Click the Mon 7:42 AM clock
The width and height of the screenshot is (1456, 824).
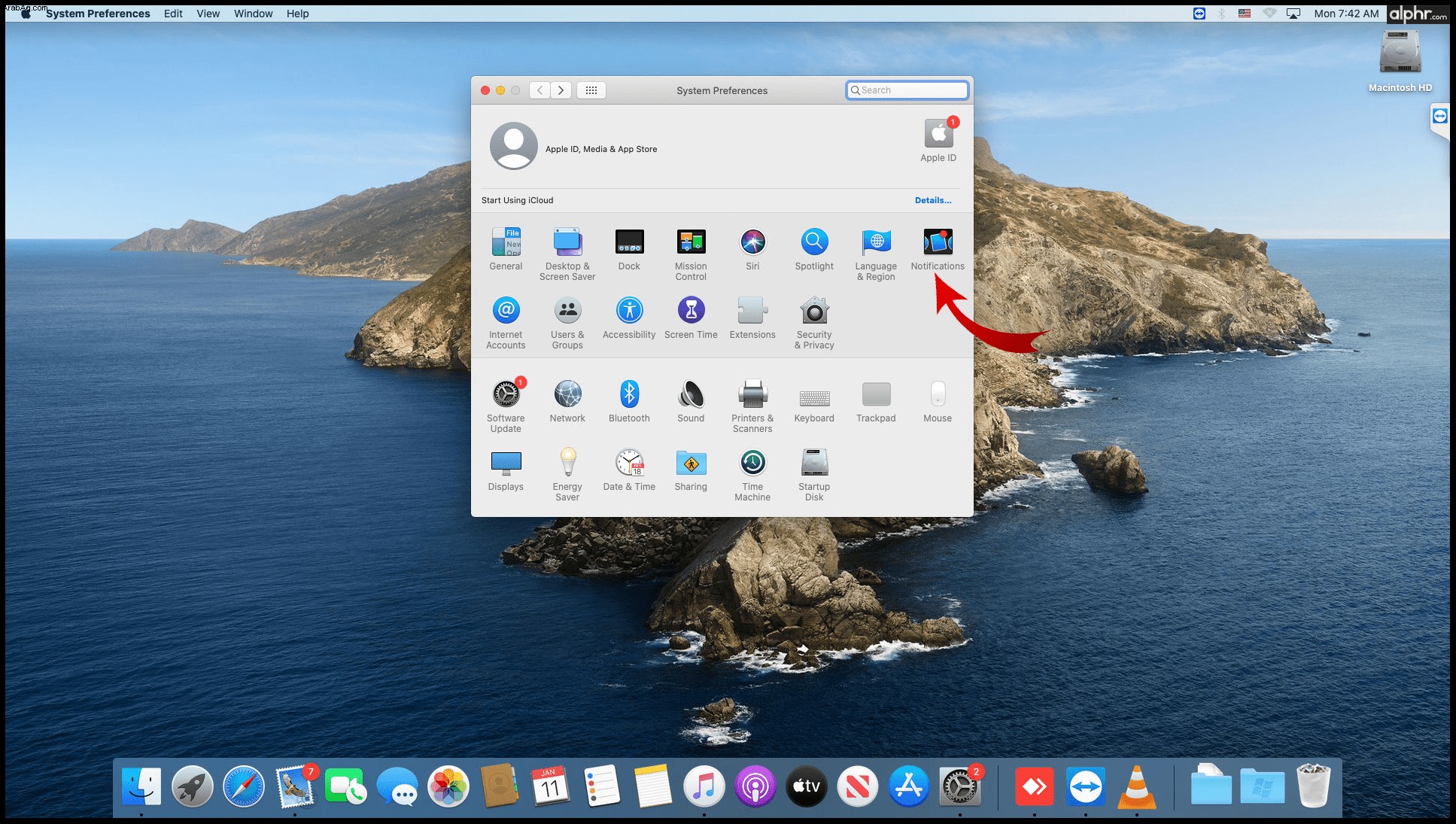1346,14
